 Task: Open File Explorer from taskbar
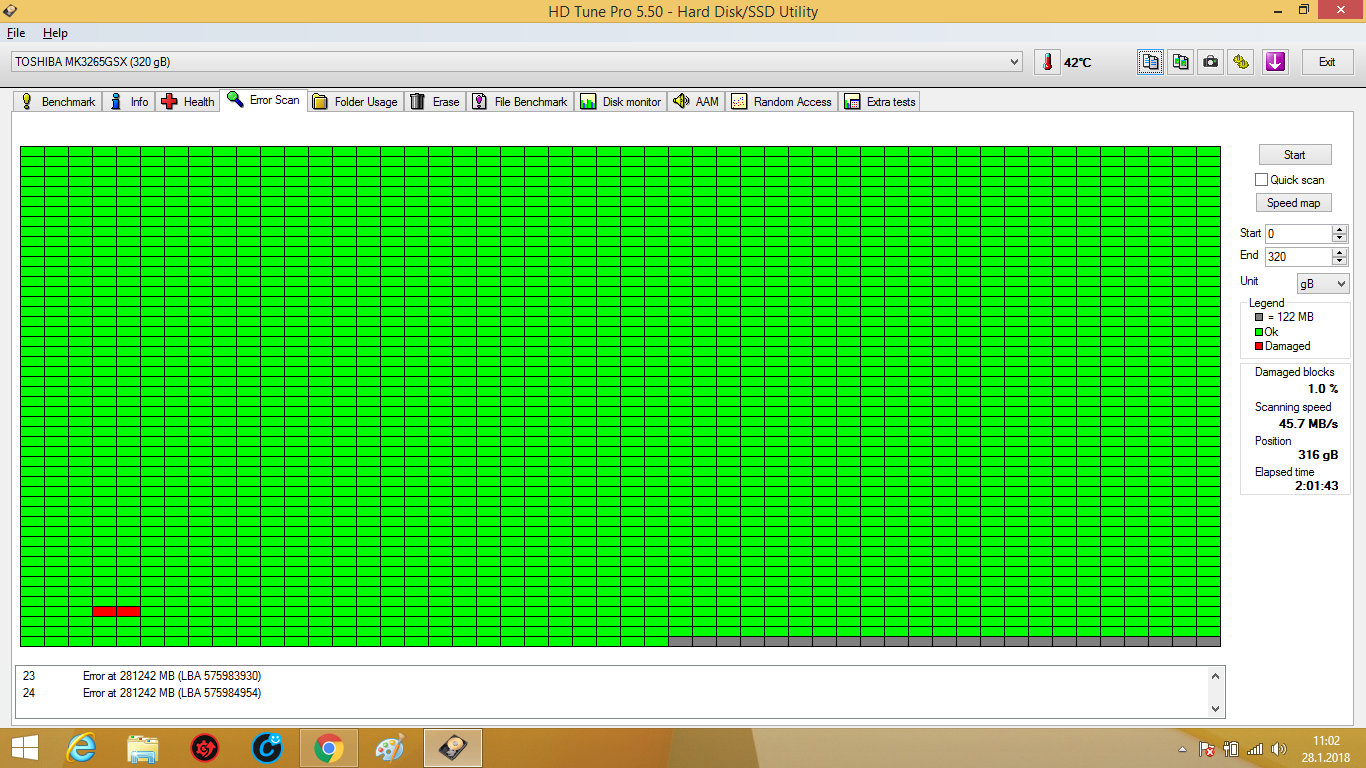coord(143,748)
